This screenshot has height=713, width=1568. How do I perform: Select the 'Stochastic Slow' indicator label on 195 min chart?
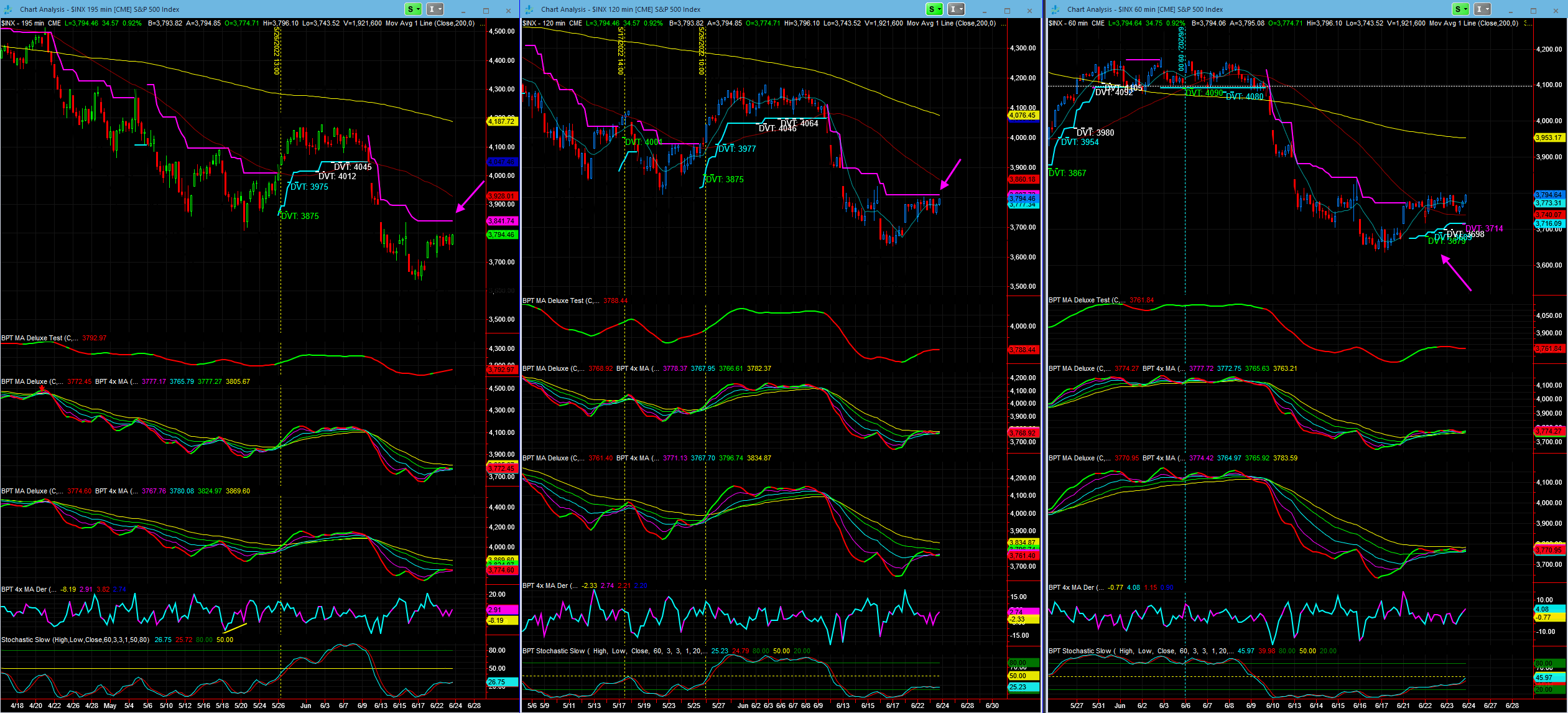(x=26, y=640)
